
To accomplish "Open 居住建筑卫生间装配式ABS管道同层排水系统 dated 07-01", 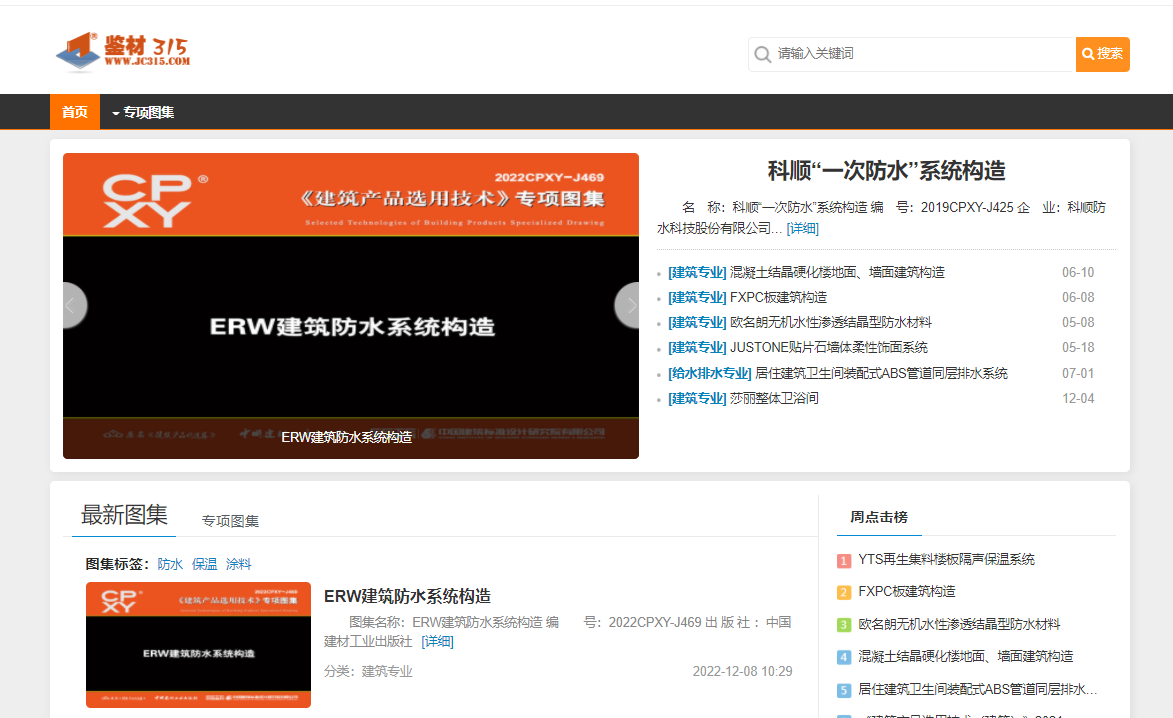I will 881,373.
